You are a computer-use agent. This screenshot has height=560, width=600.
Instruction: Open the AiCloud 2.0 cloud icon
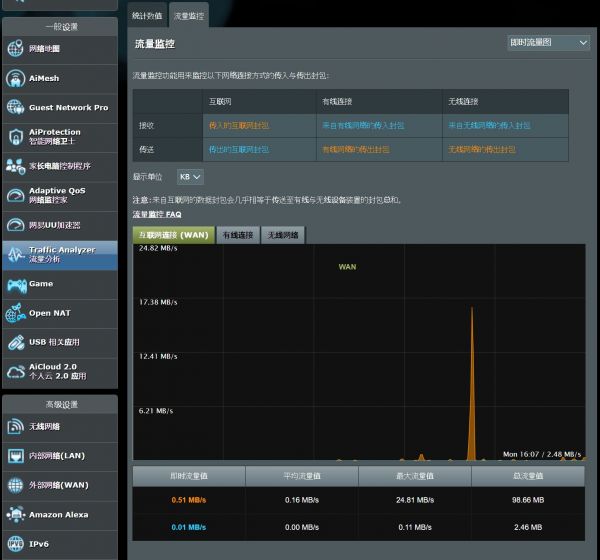(x=15, y=371)
